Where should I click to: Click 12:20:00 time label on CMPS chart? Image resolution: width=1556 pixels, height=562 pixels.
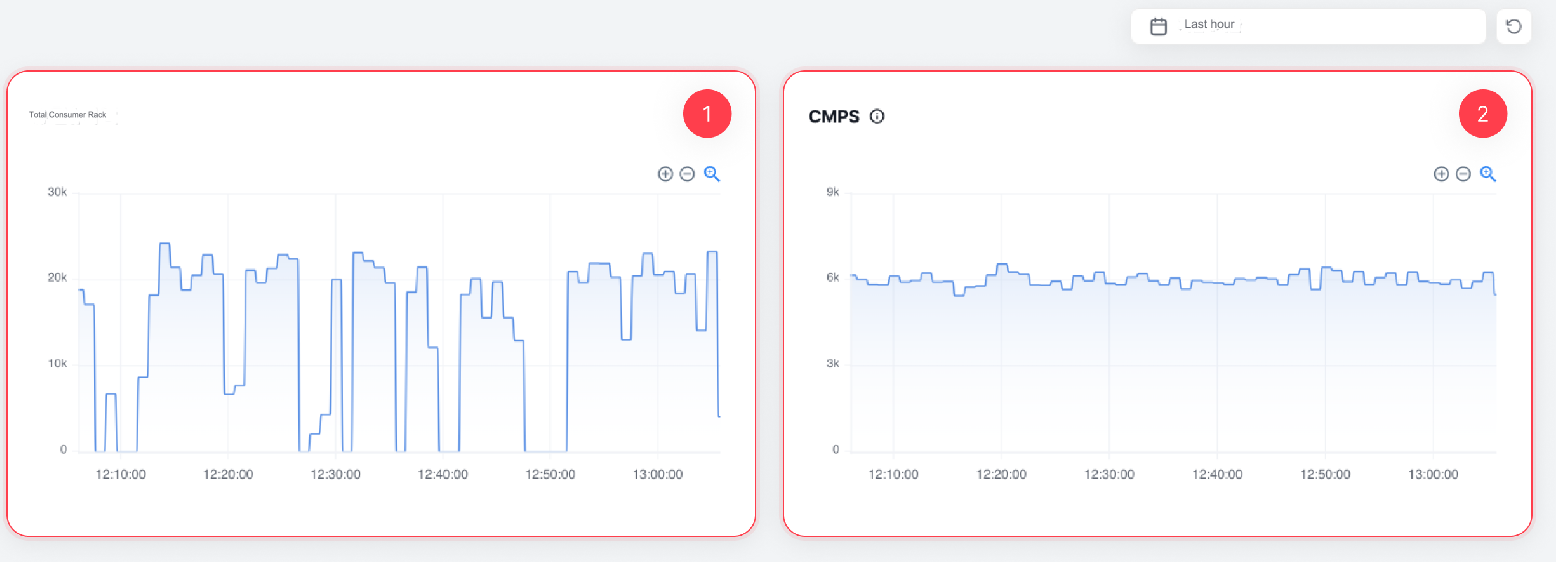1002,474
